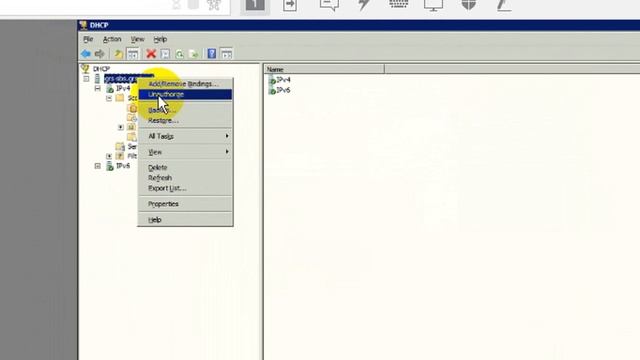This screenshot has width=640, height=360.
Task: Click the IPv4 server icon in the tree
Action: coord(109,88)
